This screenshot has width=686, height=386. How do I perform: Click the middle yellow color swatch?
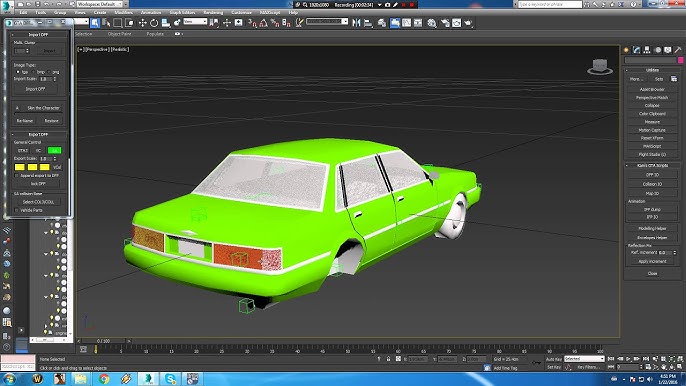point(32,167)
